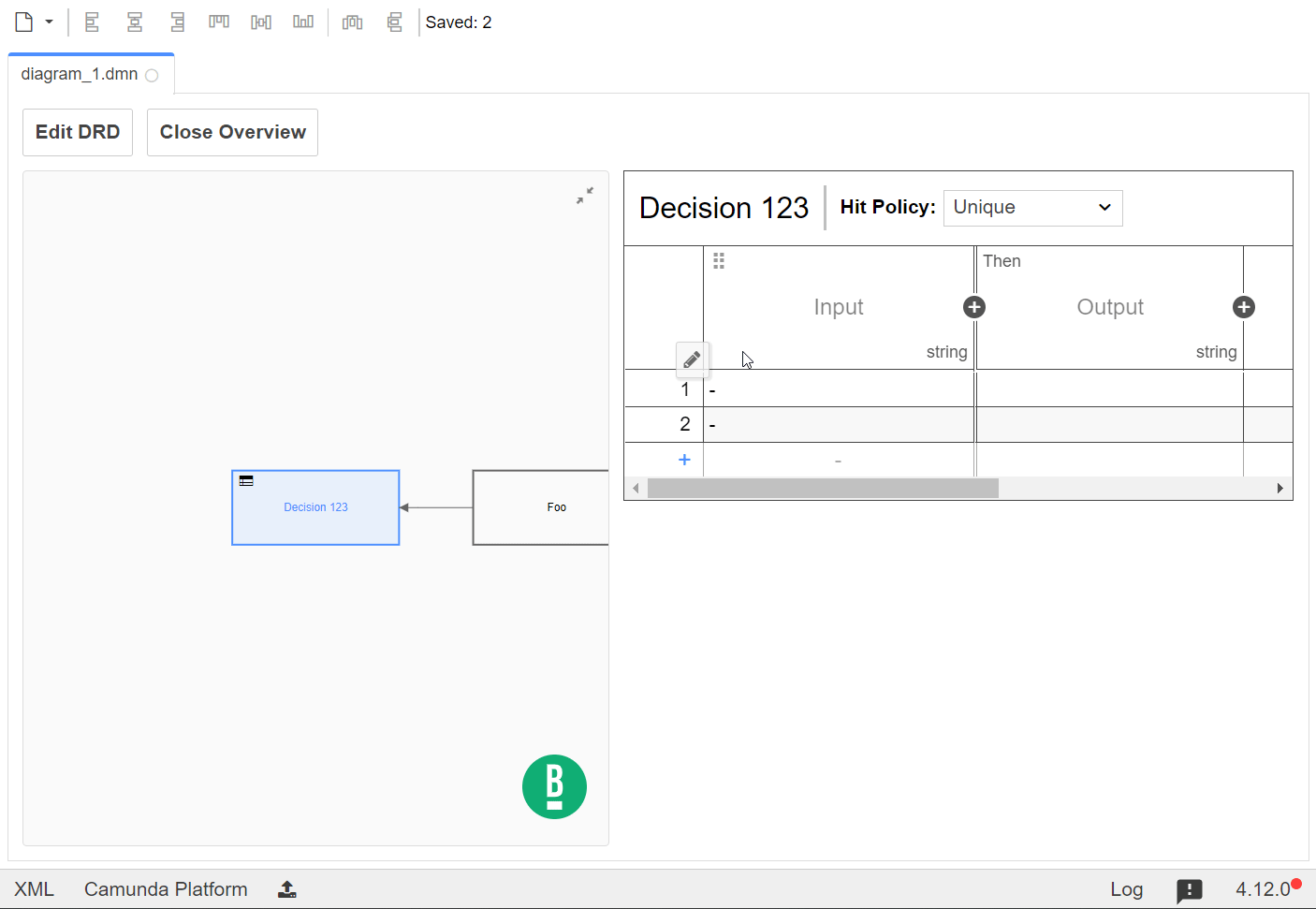Select the distribute elements horizontally tool
The height and width of the screenshot is (909, 1316).
352,22
